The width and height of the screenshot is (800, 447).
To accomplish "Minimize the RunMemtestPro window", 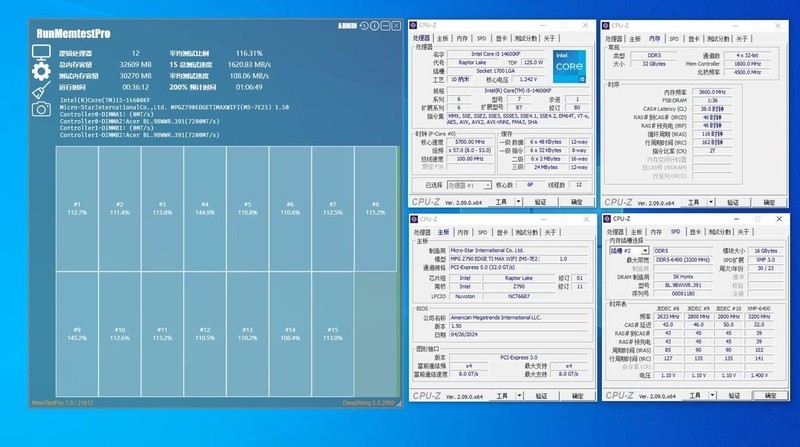I will click(385, 26).
